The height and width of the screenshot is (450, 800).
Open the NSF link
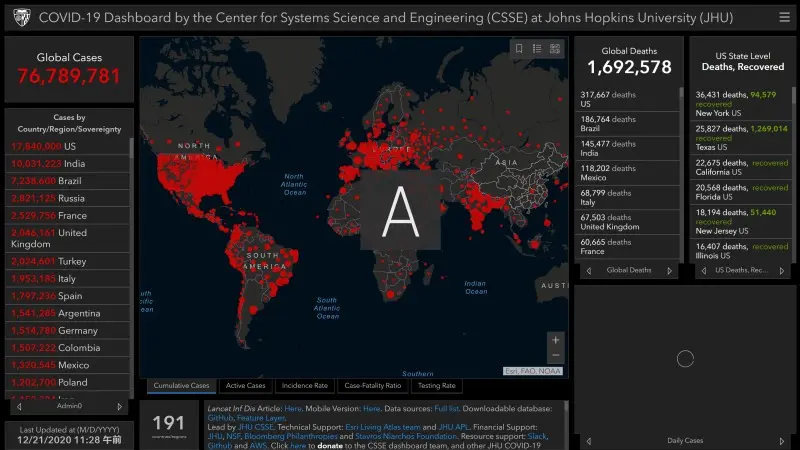pyautogui.click(x=233, y=436)
